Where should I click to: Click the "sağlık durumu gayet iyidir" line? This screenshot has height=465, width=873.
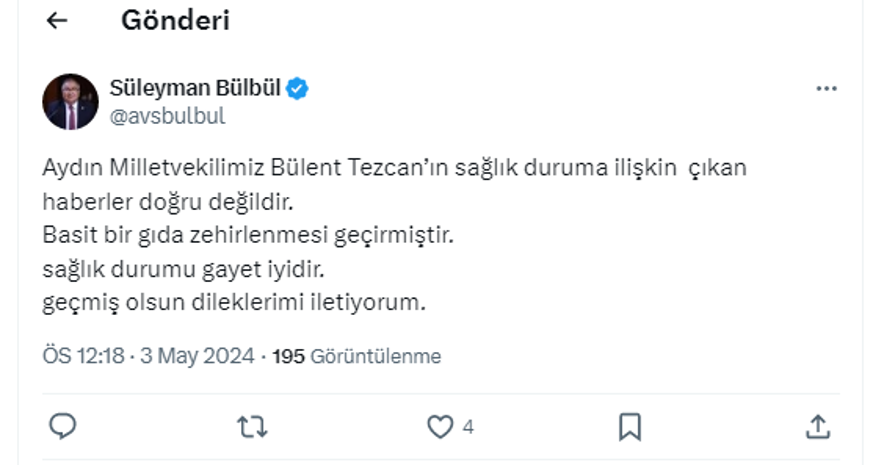click(x=184, y=269)
